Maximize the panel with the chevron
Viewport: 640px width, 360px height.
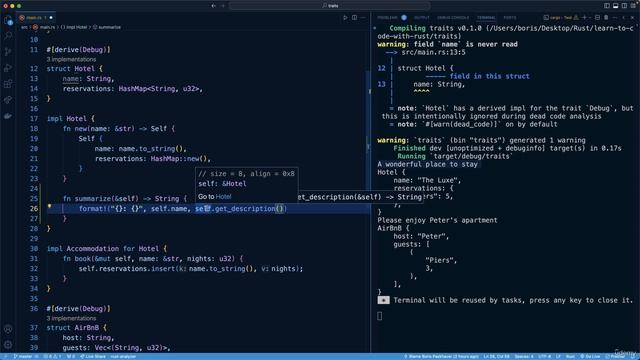(624, 18)
